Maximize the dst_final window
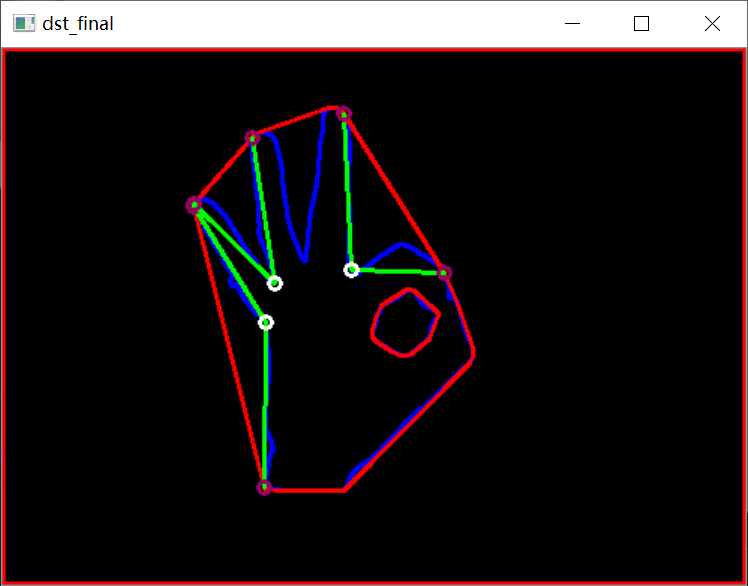The height and width of the screenshot is (586, 748). (x=641, y=23)
